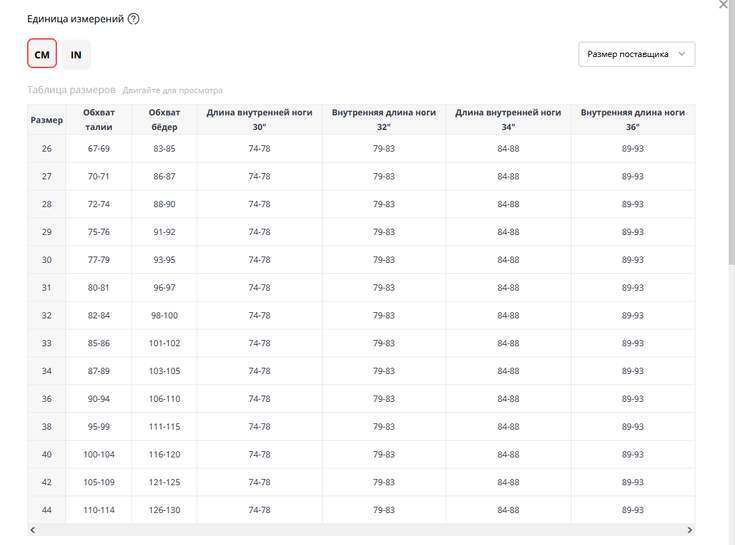This screenshot has width=735, height=545.
Task: Switch units to IN
Action: pos(76,54)
